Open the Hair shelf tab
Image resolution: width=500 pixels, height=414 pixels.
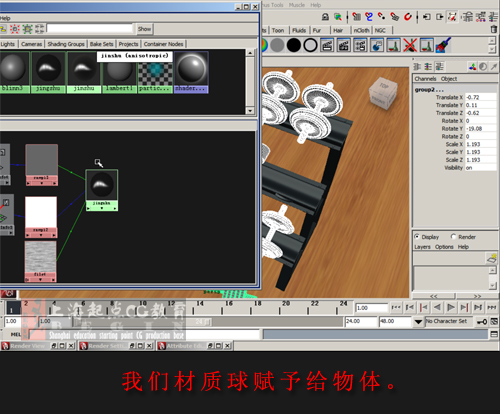pyautogui.click(x=338, y=30)
